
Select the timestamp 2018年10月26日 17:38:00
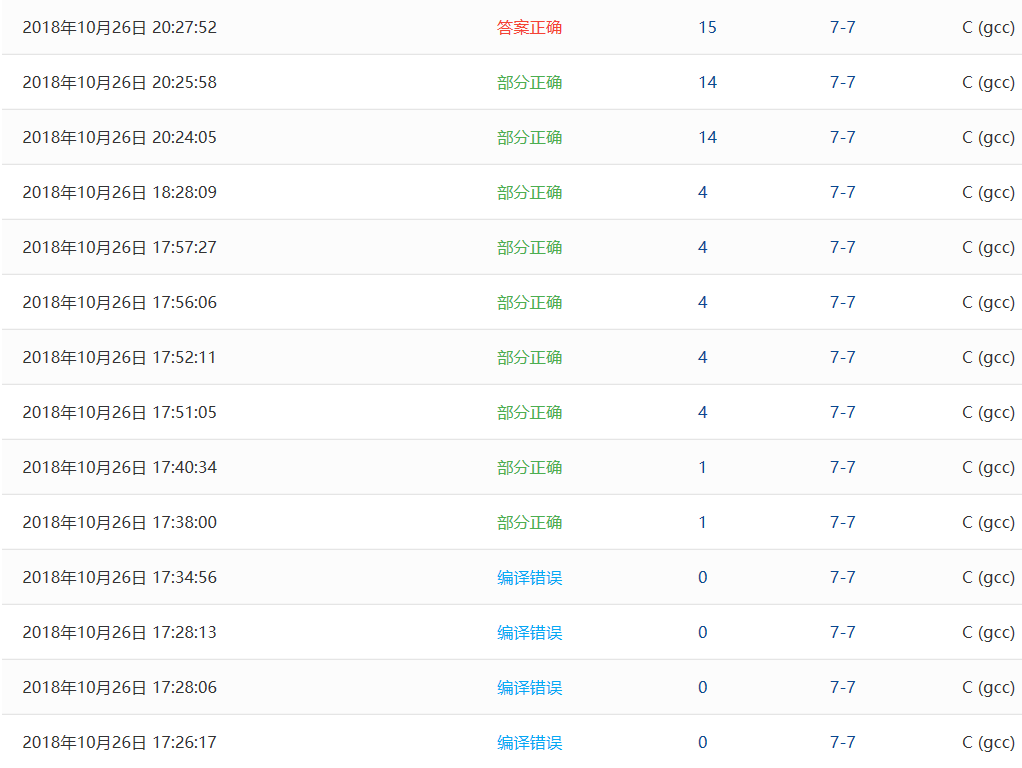(119, 522)
